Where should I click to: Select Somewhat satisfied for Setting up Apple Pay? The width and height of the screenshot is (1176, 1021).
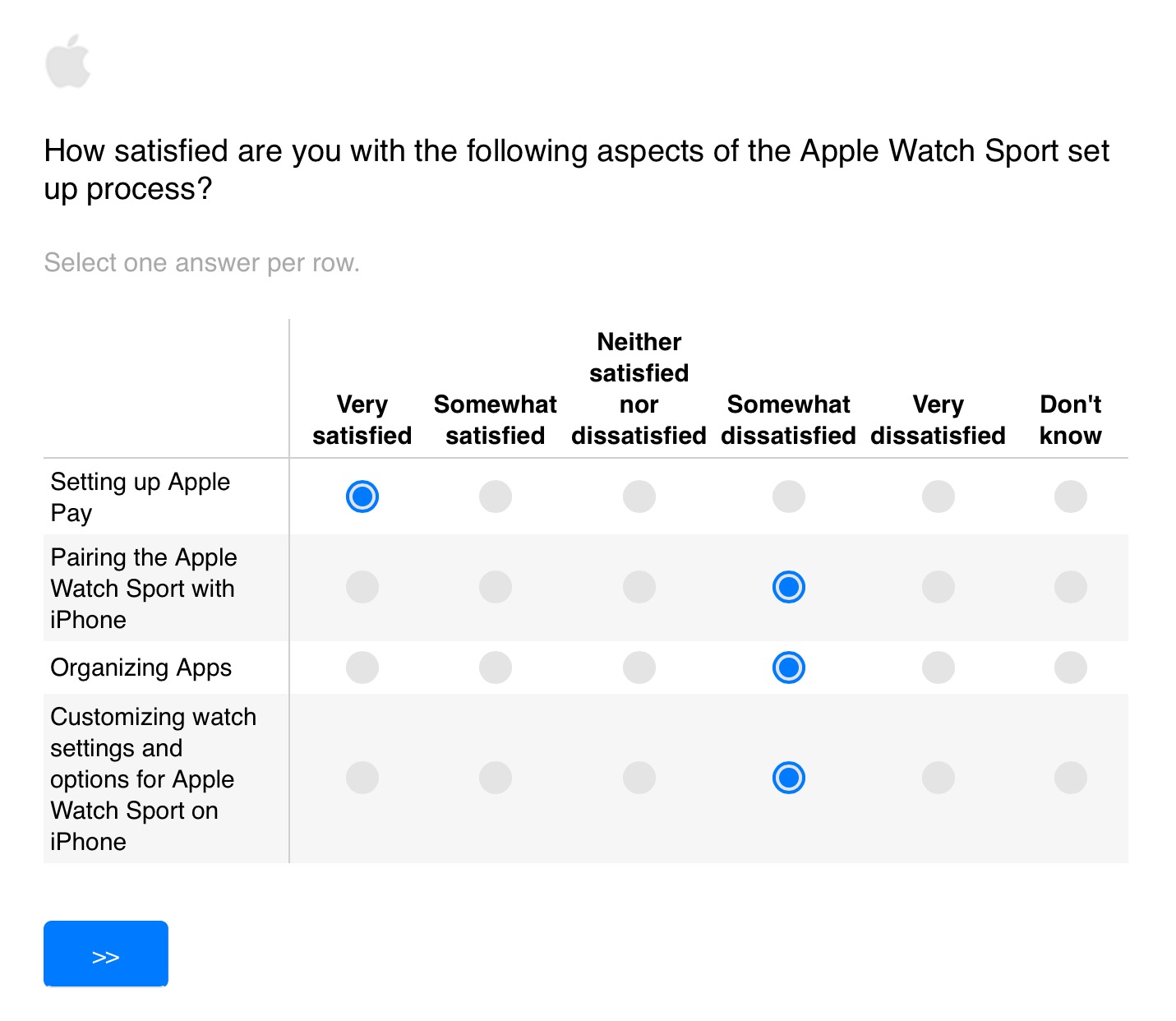(x=496, y=497)
